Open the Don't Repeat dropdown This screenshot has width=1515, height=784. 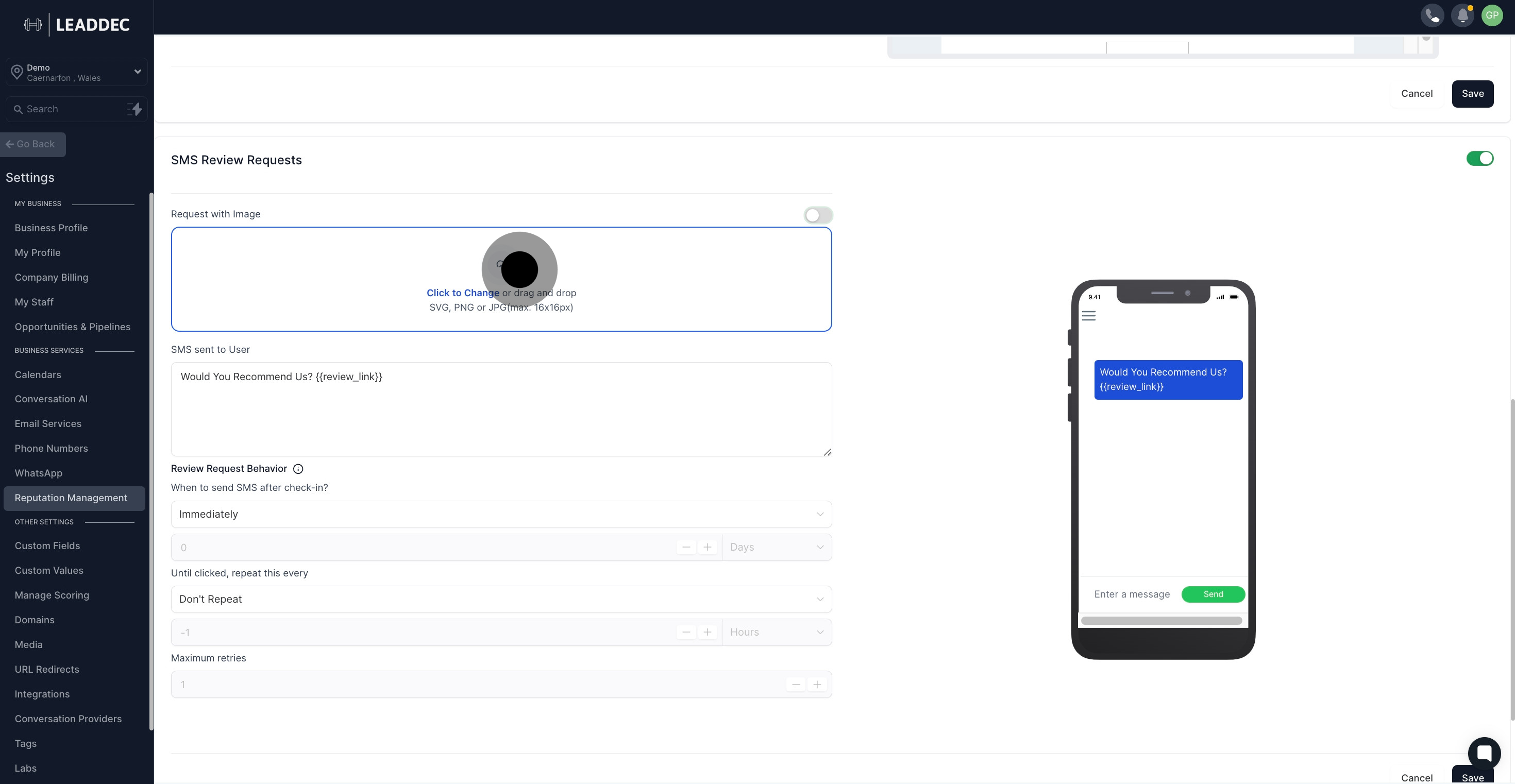(x=501, y=599)
